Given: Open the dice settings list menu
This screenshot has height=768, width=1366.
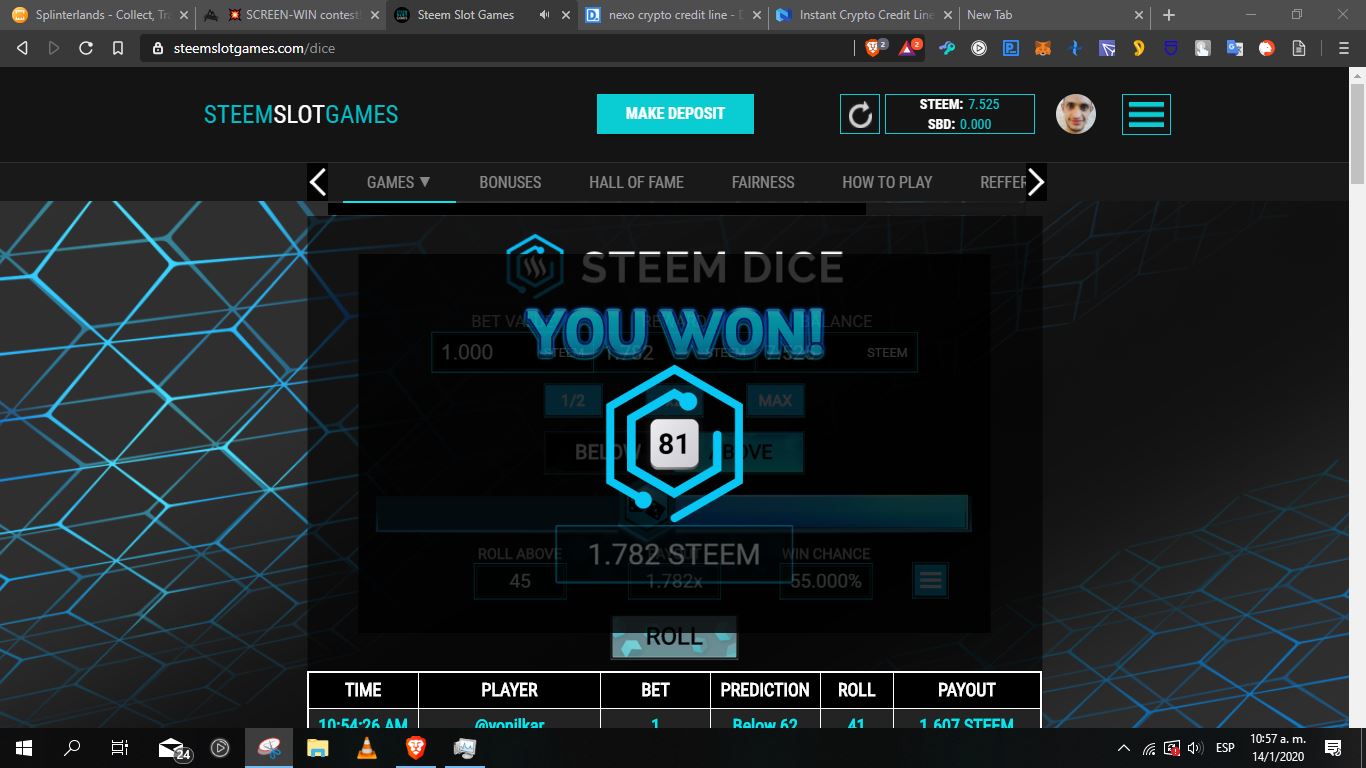Looking at the screenshot, I should click(x=930, y=580).
